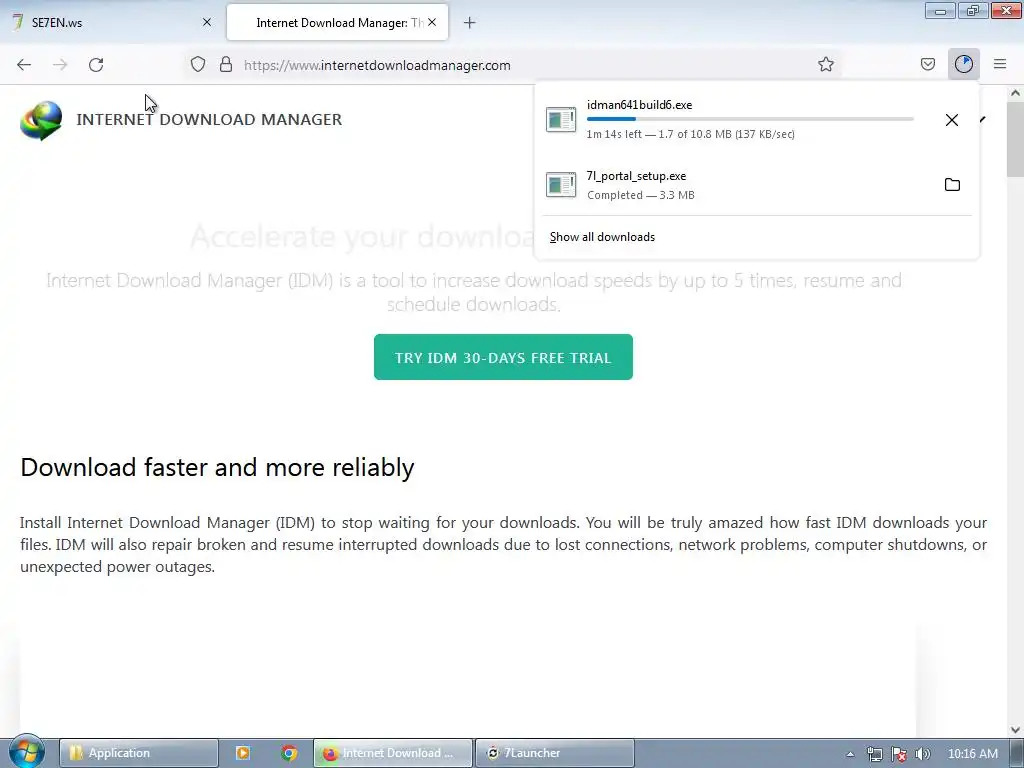Viewport: 1024px width, 768px height.
Task: Click TRY IDM 30-DAYS FREE TRIAL button
Action: pos(503,357)
